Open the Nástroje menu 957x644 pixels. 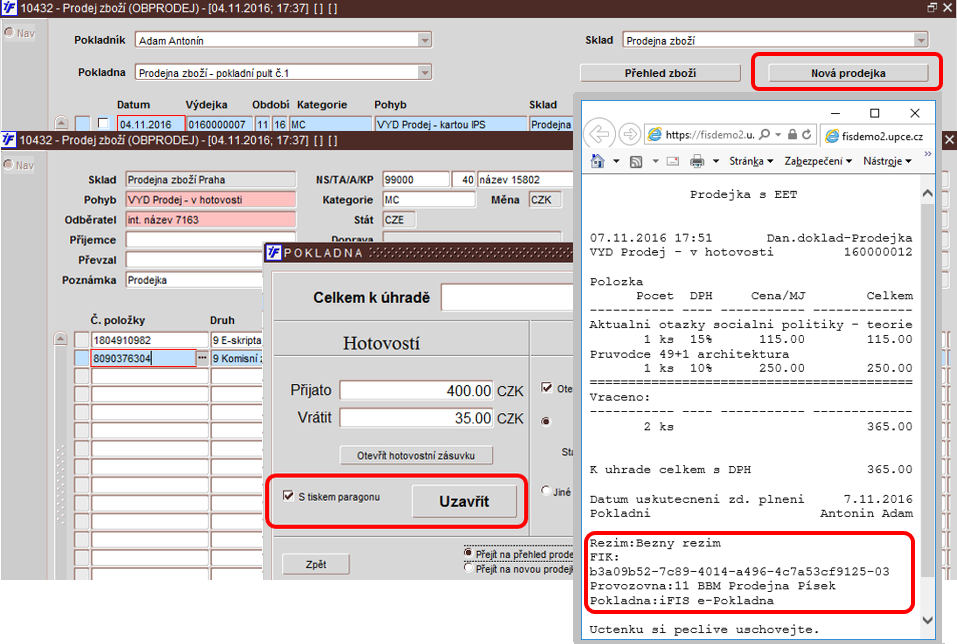tap(887, 161)
